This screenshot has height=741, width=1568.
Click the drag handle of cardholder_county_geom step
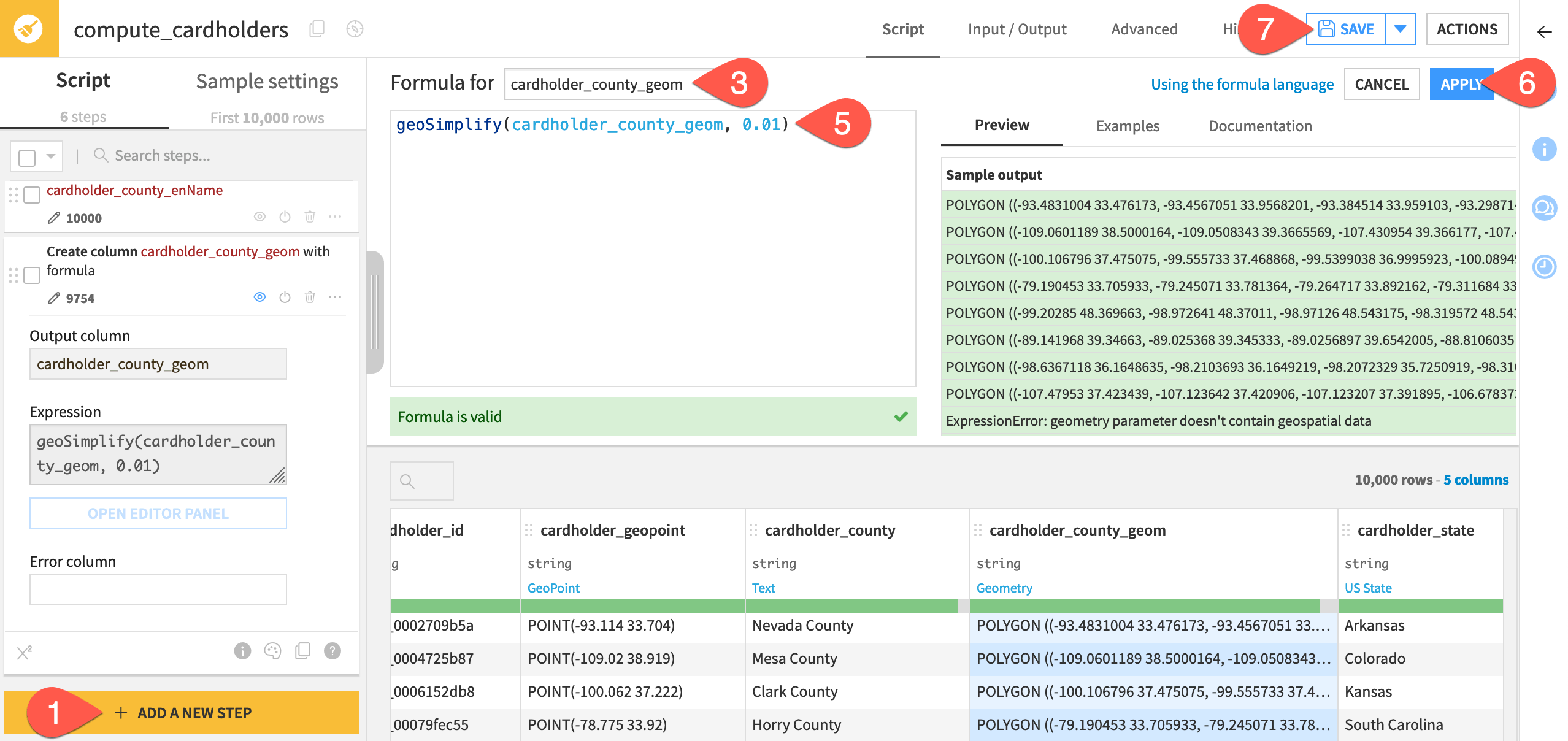click(x=13, y=275)
